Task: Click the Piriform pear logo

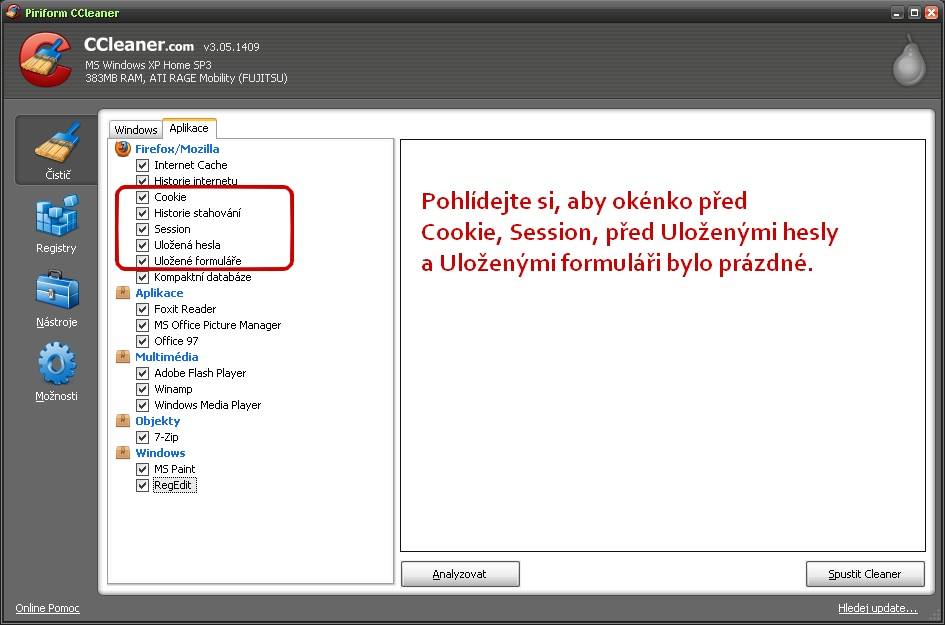Action: [x=909, y=60]
